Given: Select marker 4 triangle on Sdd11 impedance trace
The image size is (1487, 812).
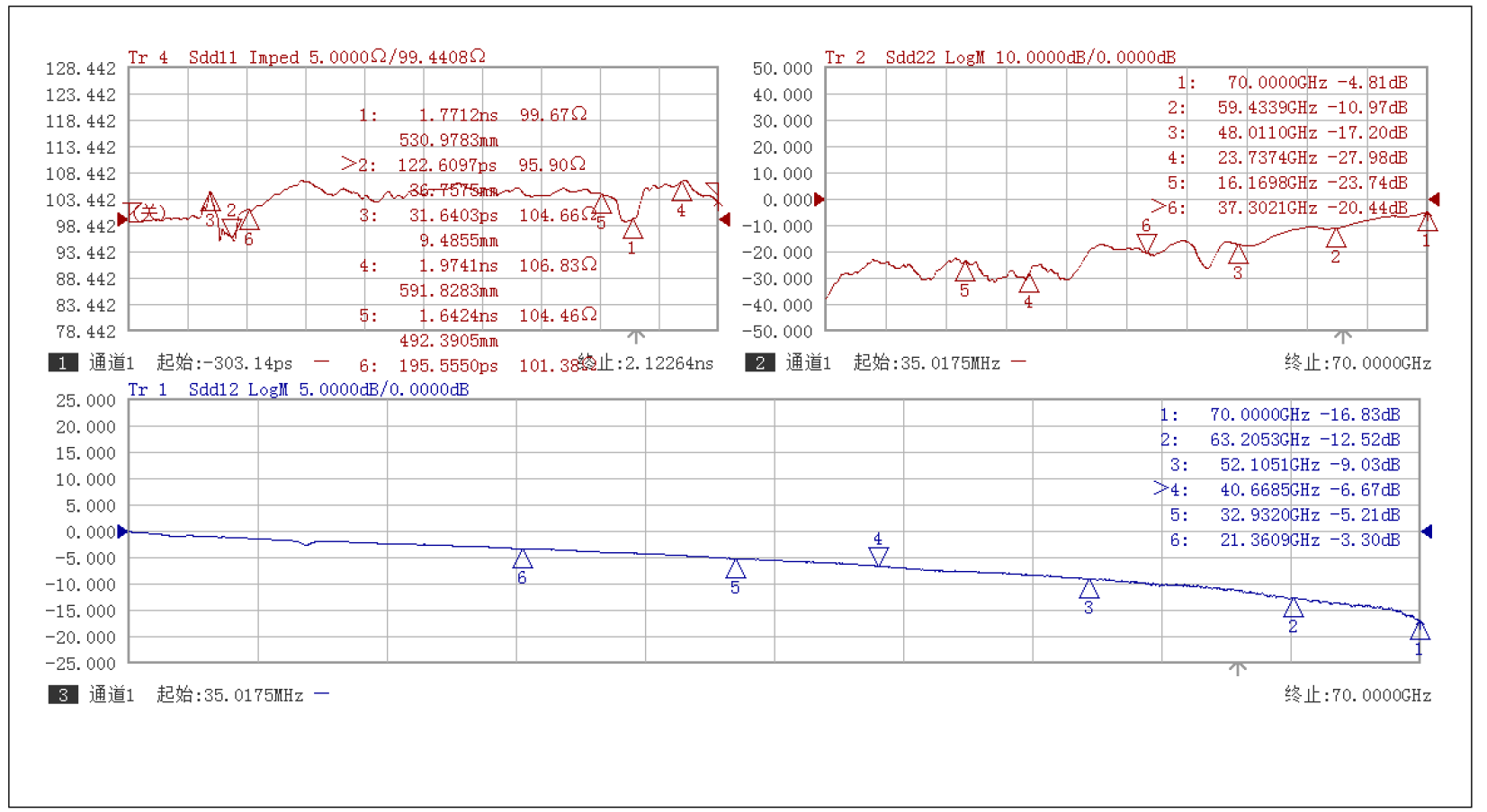Looking at the screenshot, I should coord(682,192).
